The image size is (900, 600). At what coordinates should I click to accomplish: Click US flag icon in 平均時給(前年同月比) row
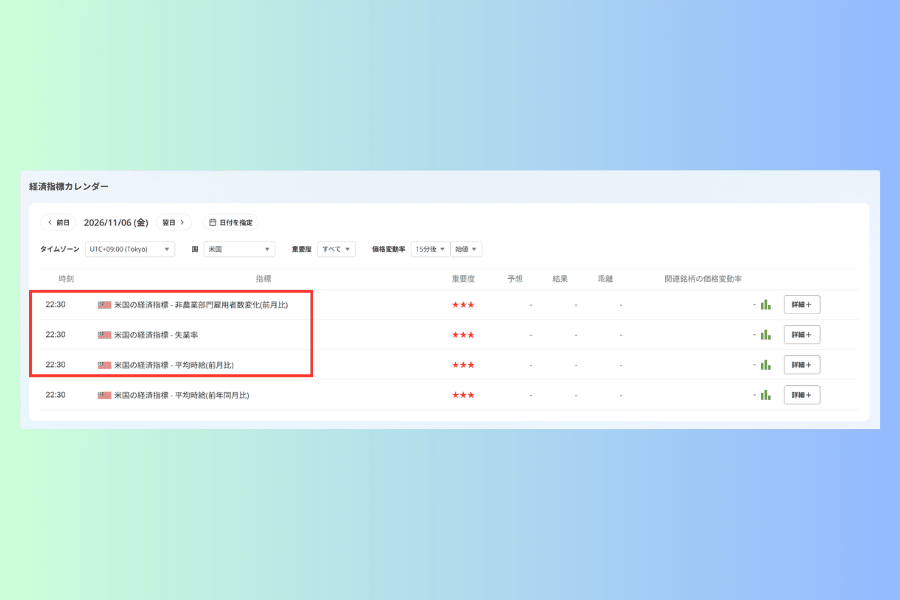(104, 395)
